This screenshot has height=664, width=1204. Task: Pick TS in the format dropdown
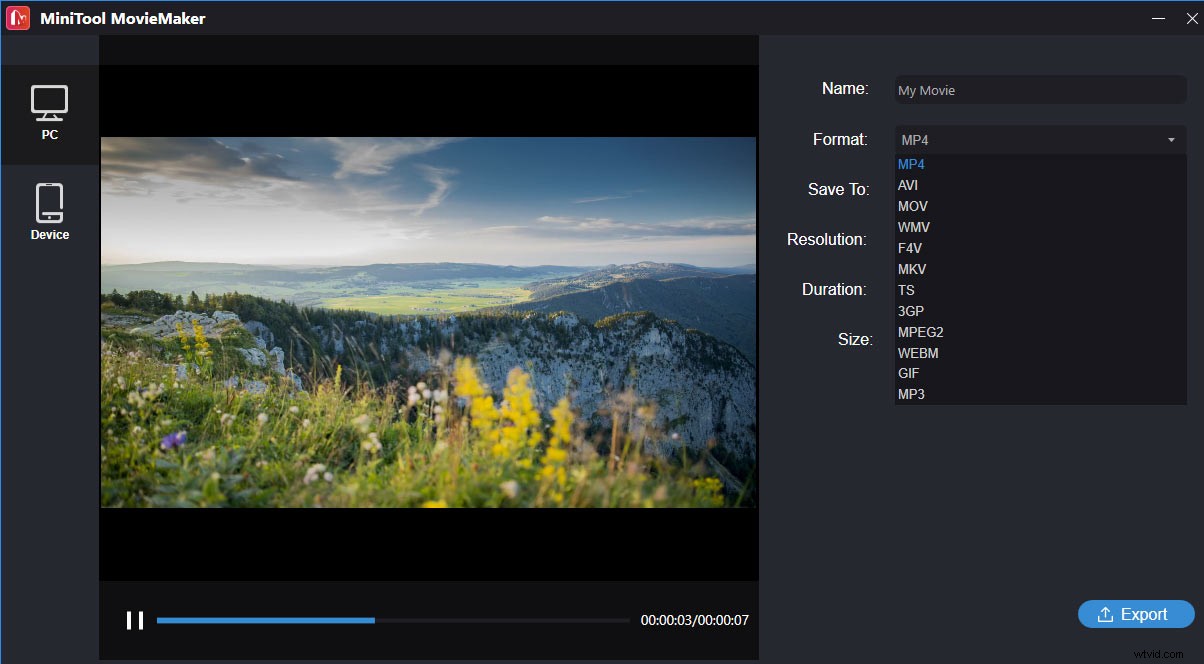click(906, 290)
